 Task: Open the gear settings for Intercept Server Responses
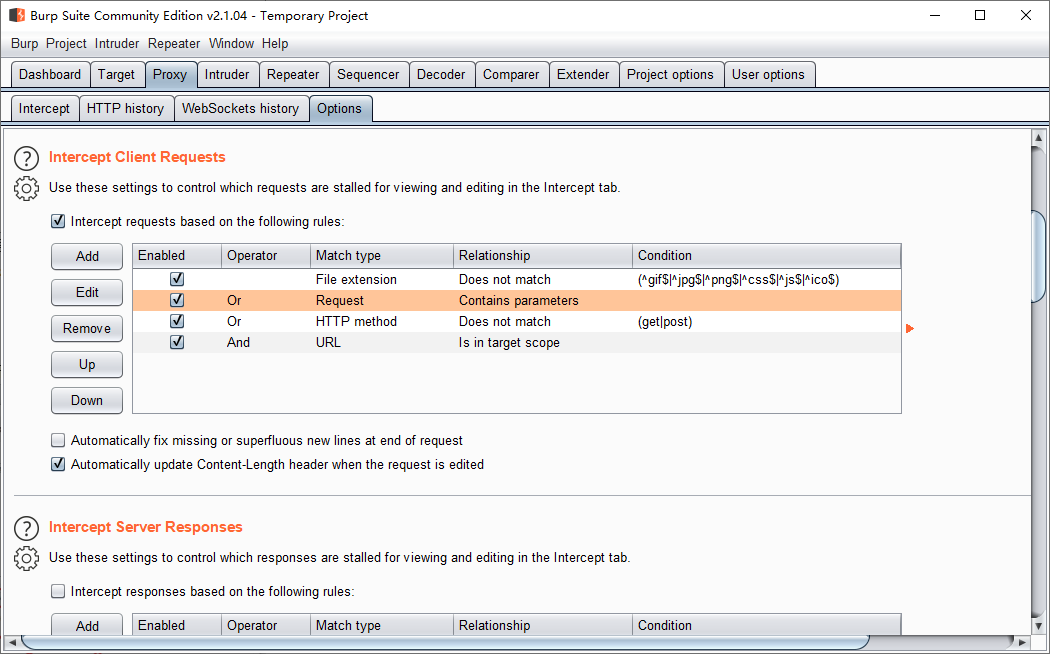[26, 558]
